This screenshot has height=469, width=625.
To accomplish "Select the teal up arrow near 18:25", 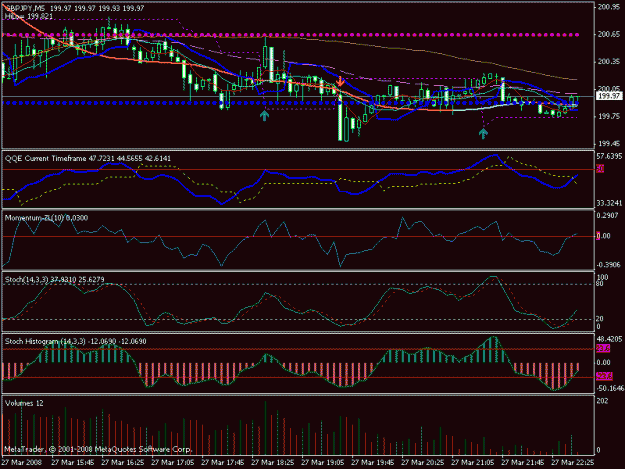I will click(264, 116).
